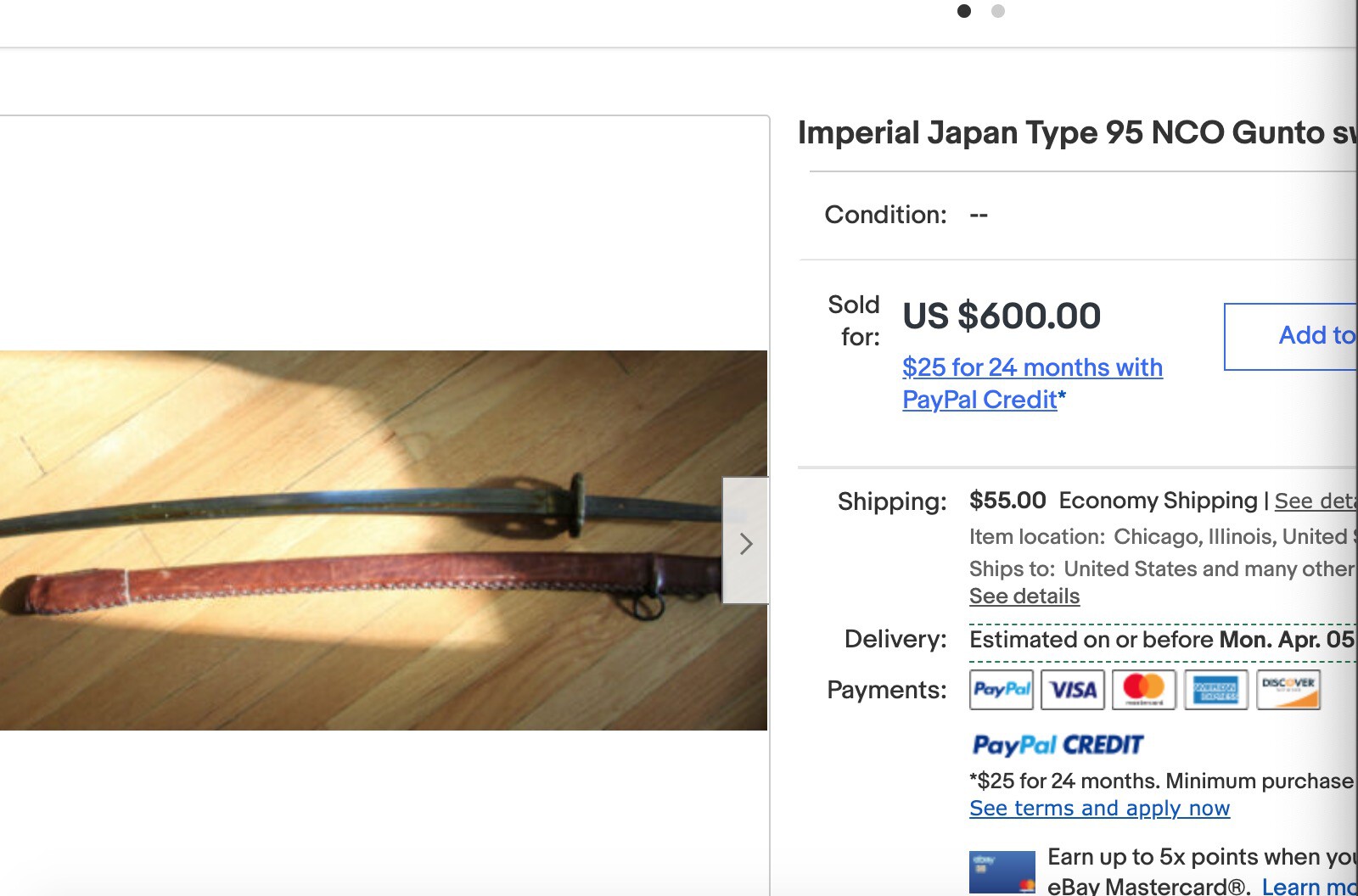Click the Discover card icon

[x=1288, y=690]
